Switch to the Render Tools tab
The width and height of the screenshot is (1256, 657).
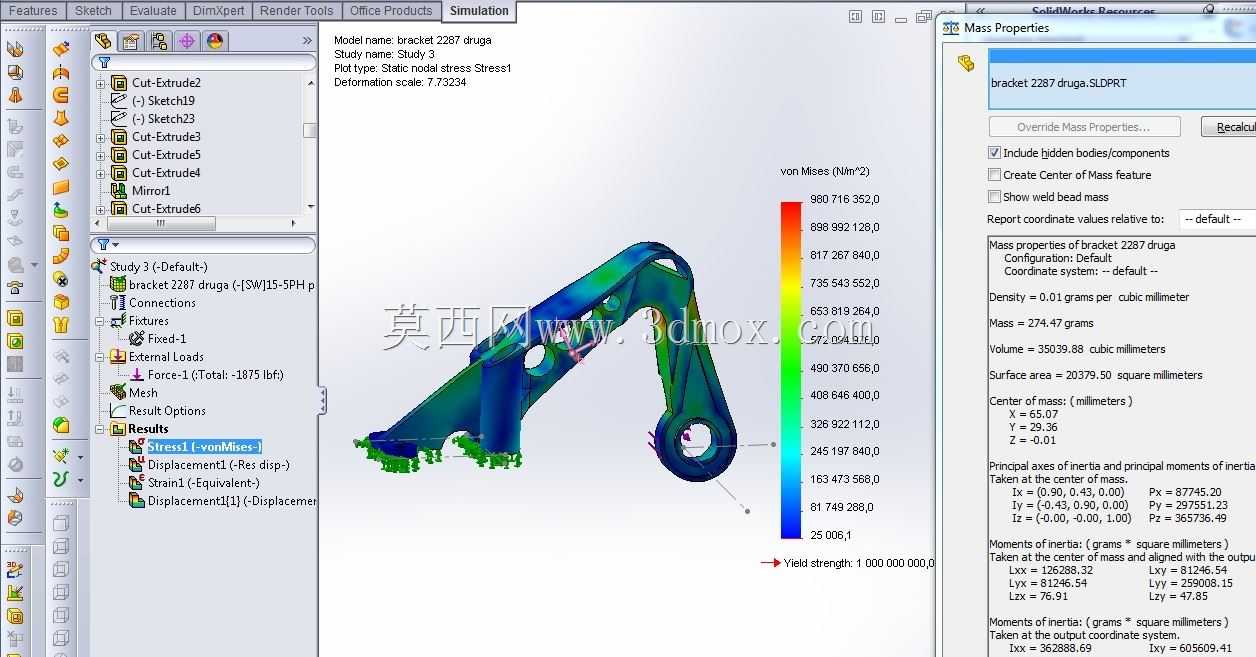coord(296,11)
